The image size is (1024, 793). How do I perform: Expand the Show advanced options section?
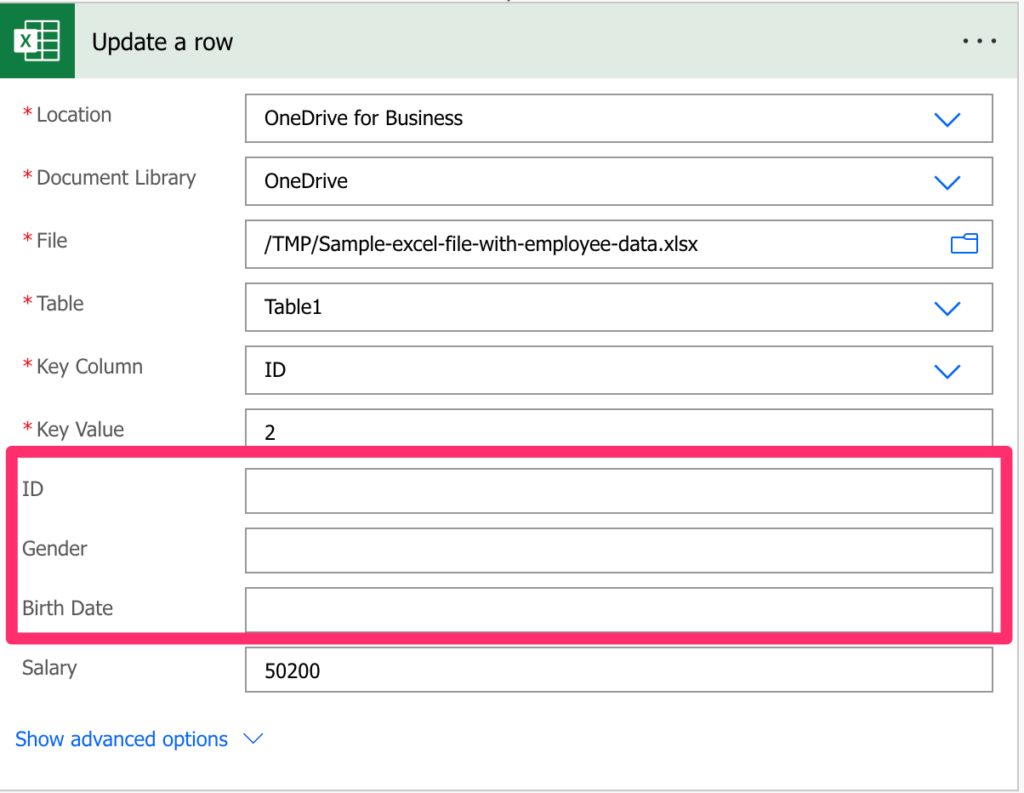pyautogui.click(x=122, y=739)
